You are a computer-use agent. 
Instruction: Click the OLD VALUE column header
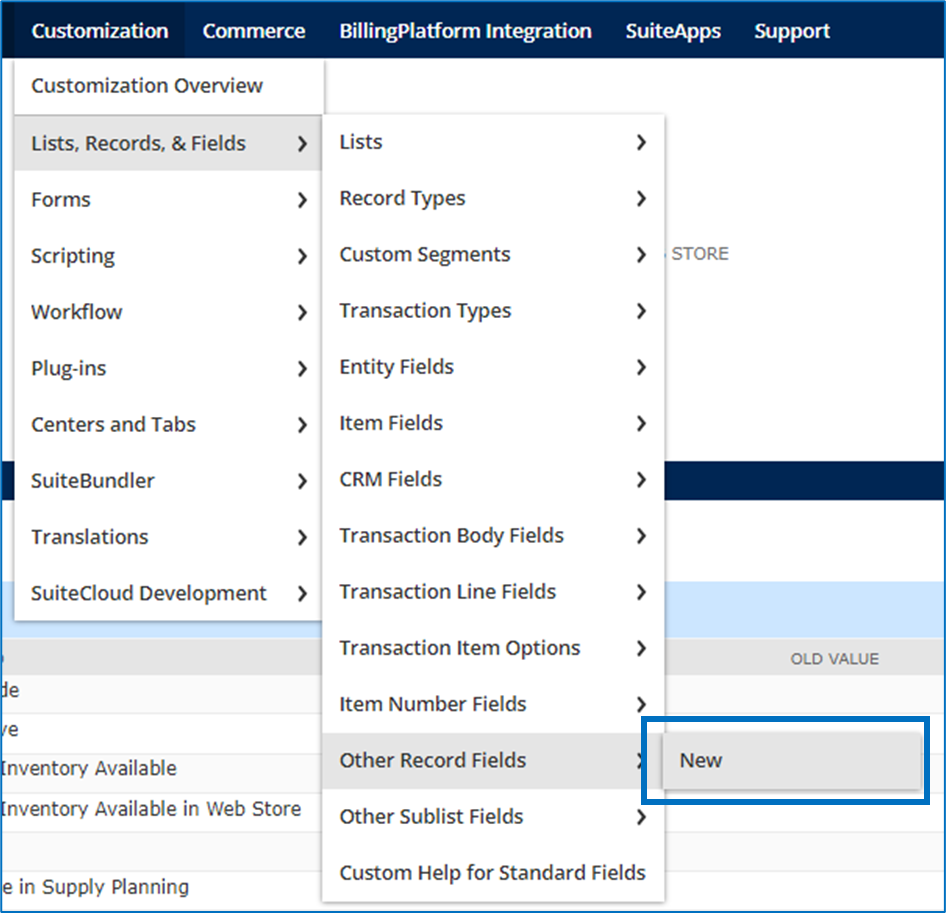[834, 659]
